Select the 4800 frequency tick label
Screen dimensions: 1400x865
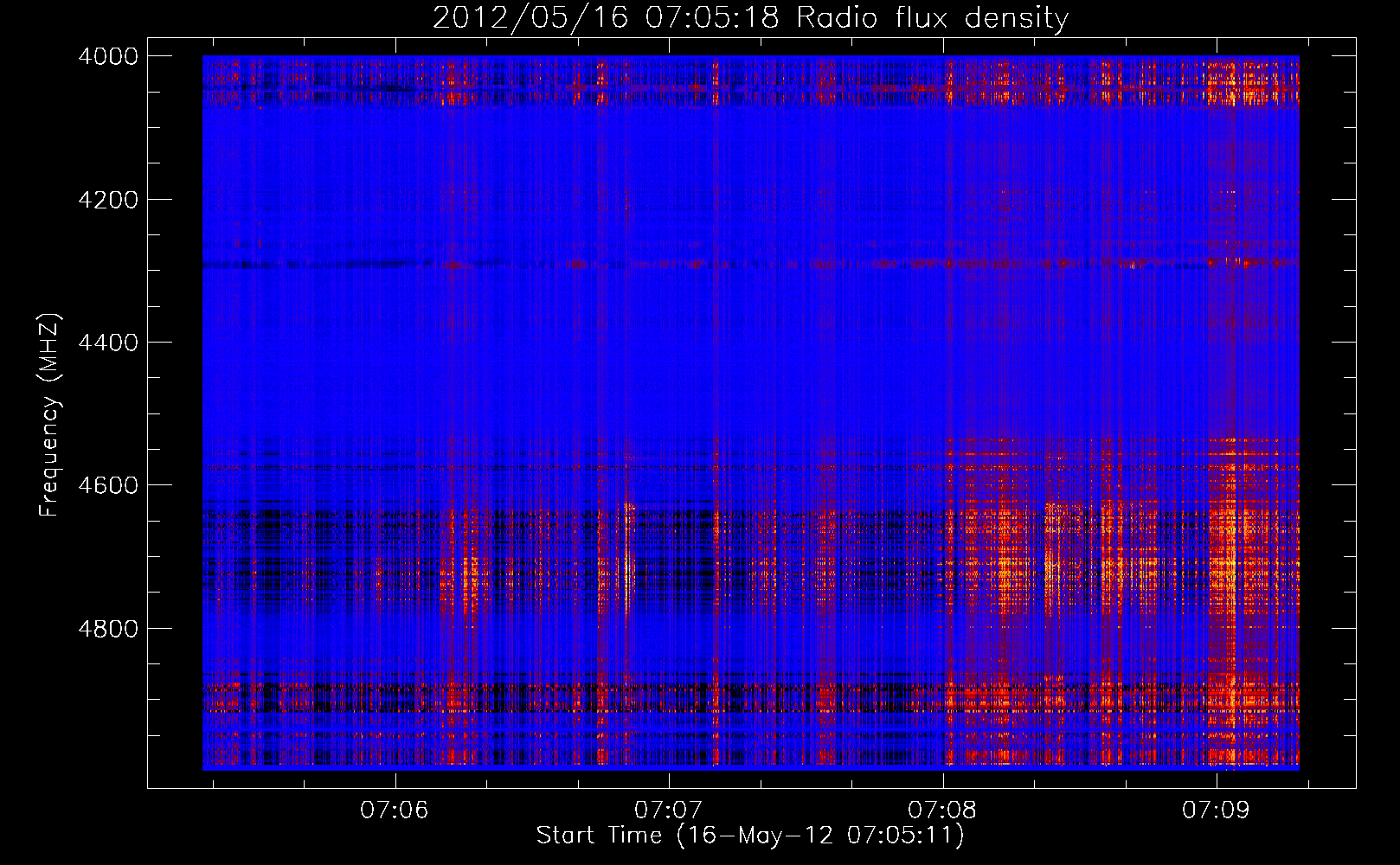pos(108,629)
